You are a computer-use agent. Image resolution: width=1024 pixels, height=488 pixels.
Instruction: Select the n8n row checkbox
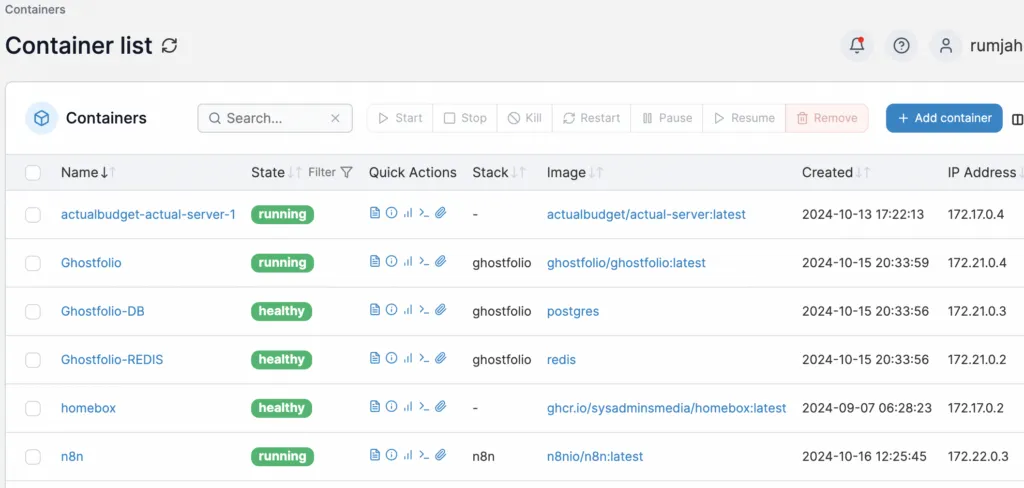coord(33,457)
